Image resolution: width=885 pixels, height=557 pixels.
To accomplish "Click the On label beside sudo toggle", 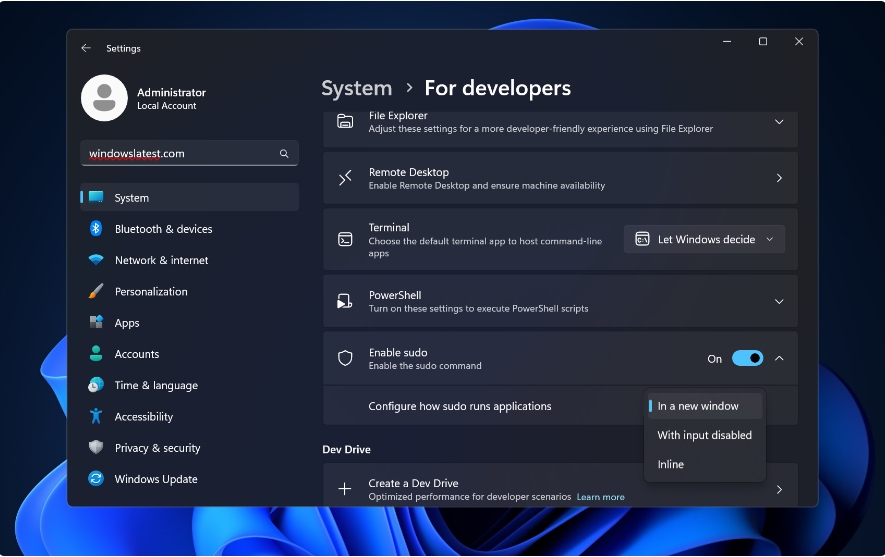I will point(715,359).
